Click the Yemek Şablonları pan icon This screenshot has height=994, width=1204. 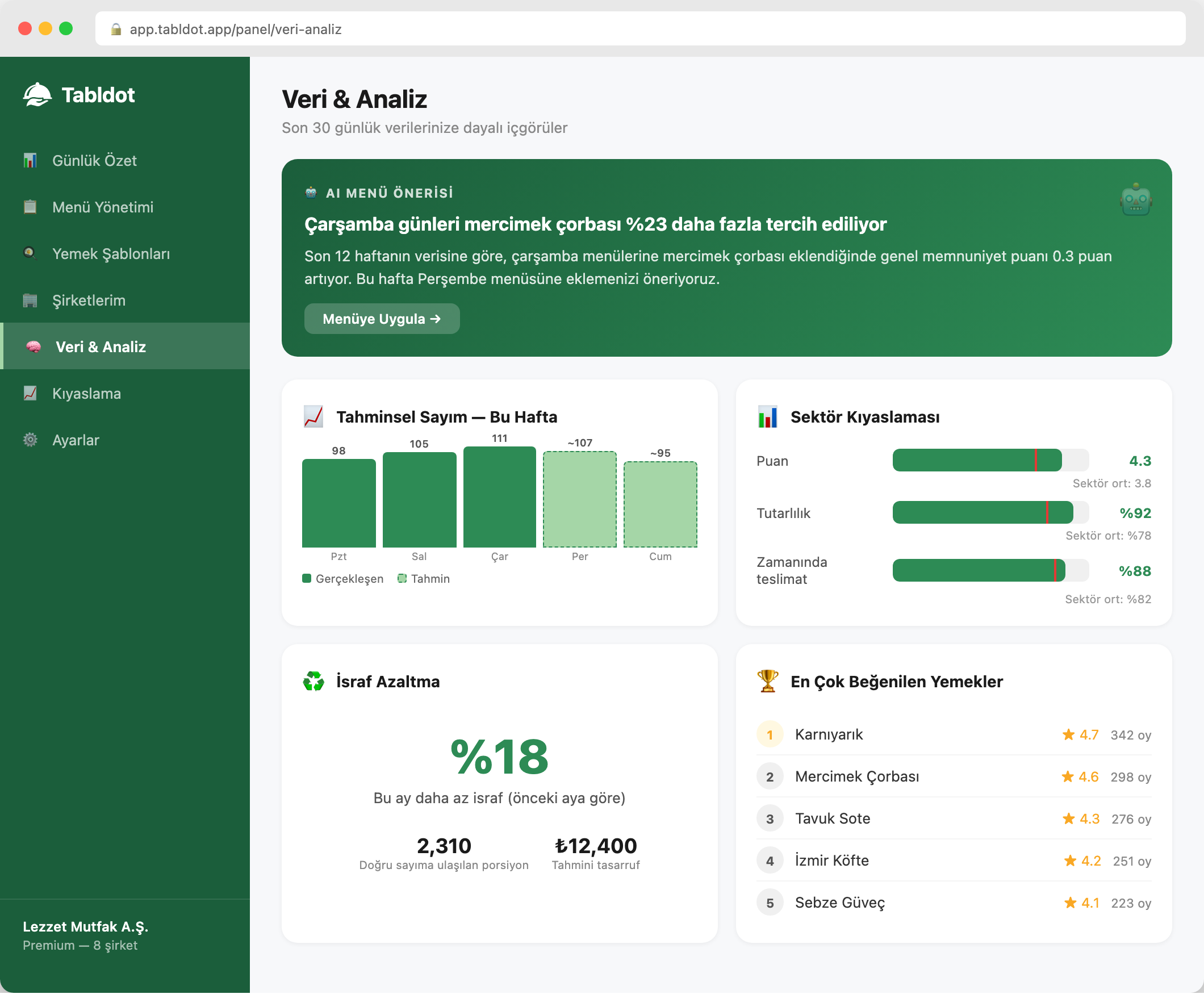click(30, 253)
